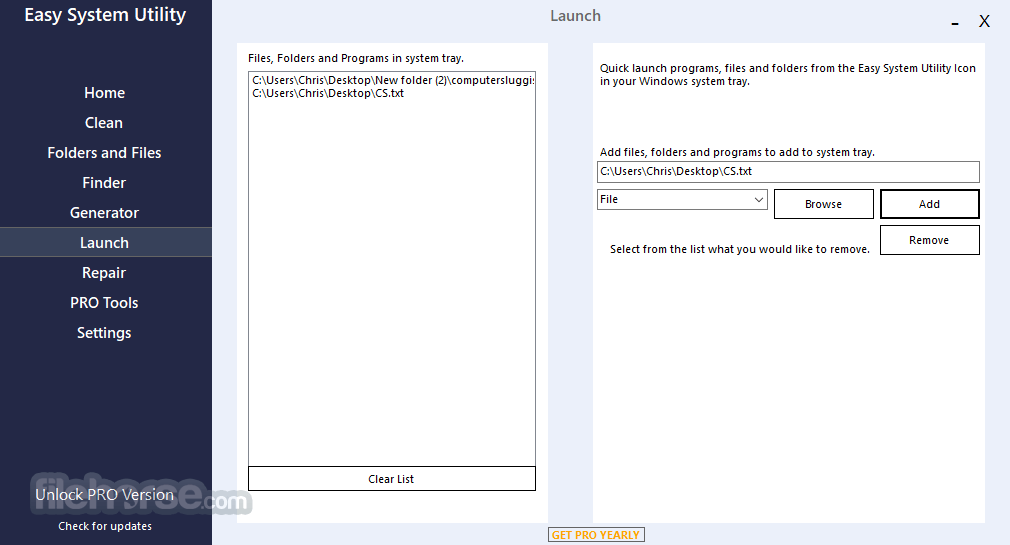Click the Easy System Utility title
Image resolution: width=1010 pixels, height=545 pixels.
coord(105,15)
